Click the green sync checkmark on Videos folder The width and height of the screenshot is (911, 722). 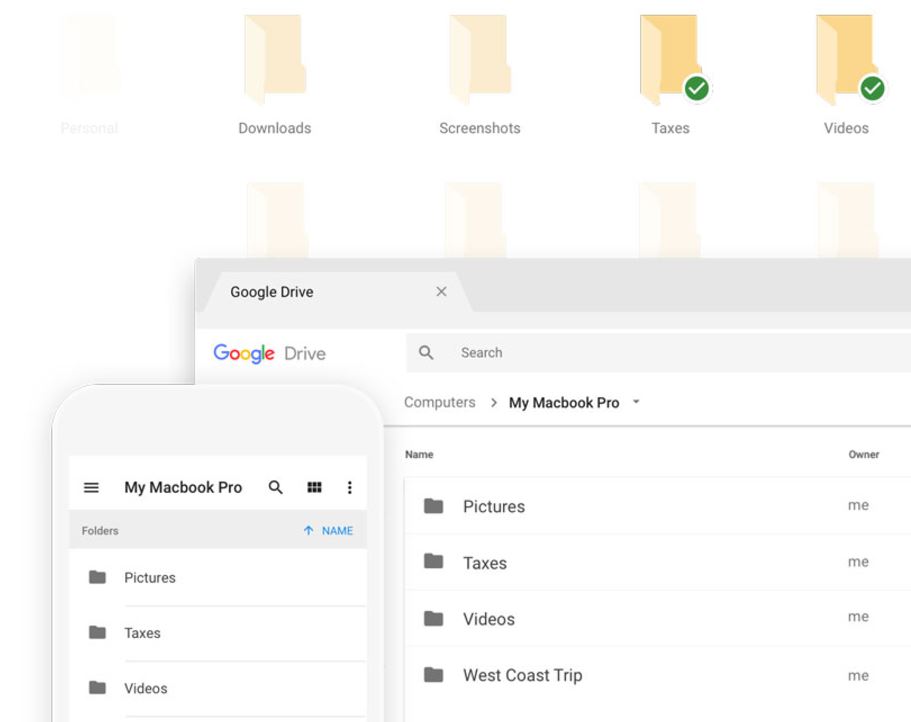pos(872,88)
